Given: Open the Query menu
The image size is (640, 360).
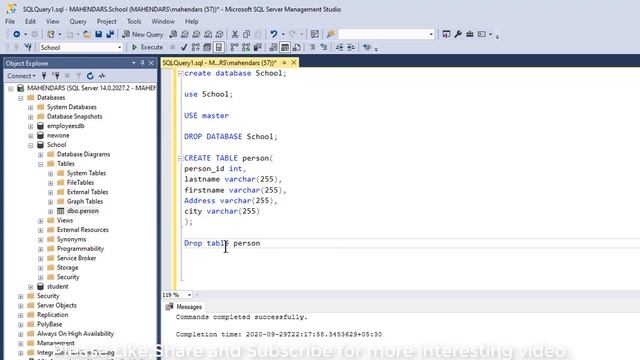Looking at the screenshot, I should point(78,21).
